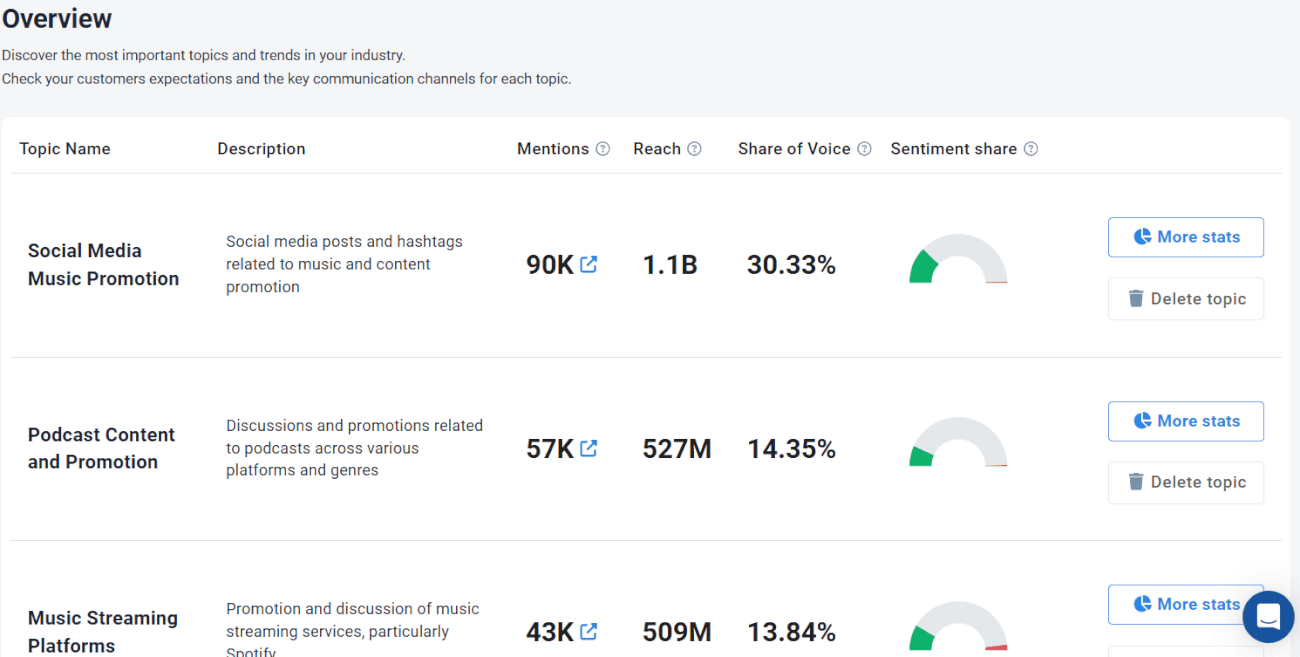The image size is (1300, 657).
Task: Click the 1.1B reach figure
Action: pyautogui.click(x=670, y=264)
